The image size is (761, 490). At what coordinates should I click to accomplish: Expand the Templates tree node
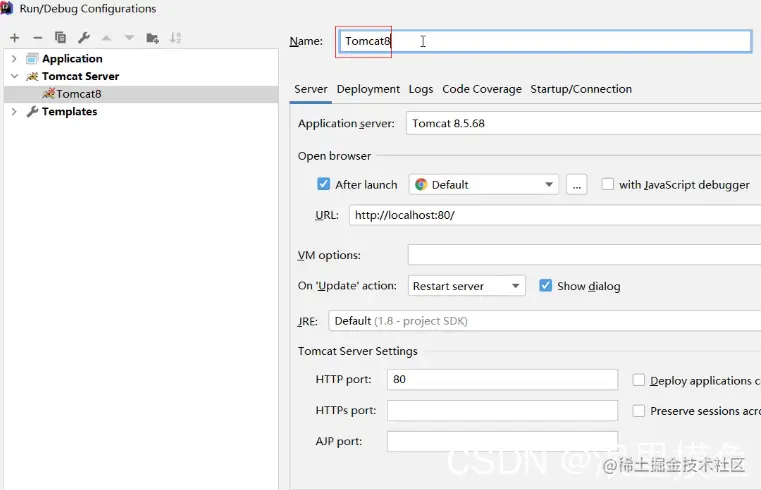14,112
